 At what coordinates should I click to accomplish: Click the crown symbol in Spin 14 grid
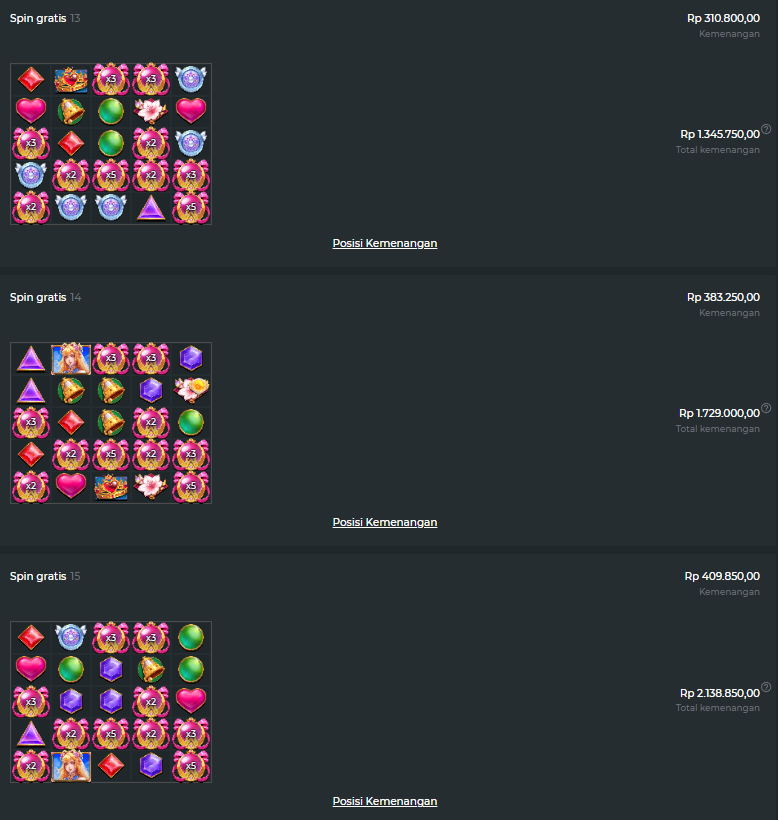[x=111, y=487]
